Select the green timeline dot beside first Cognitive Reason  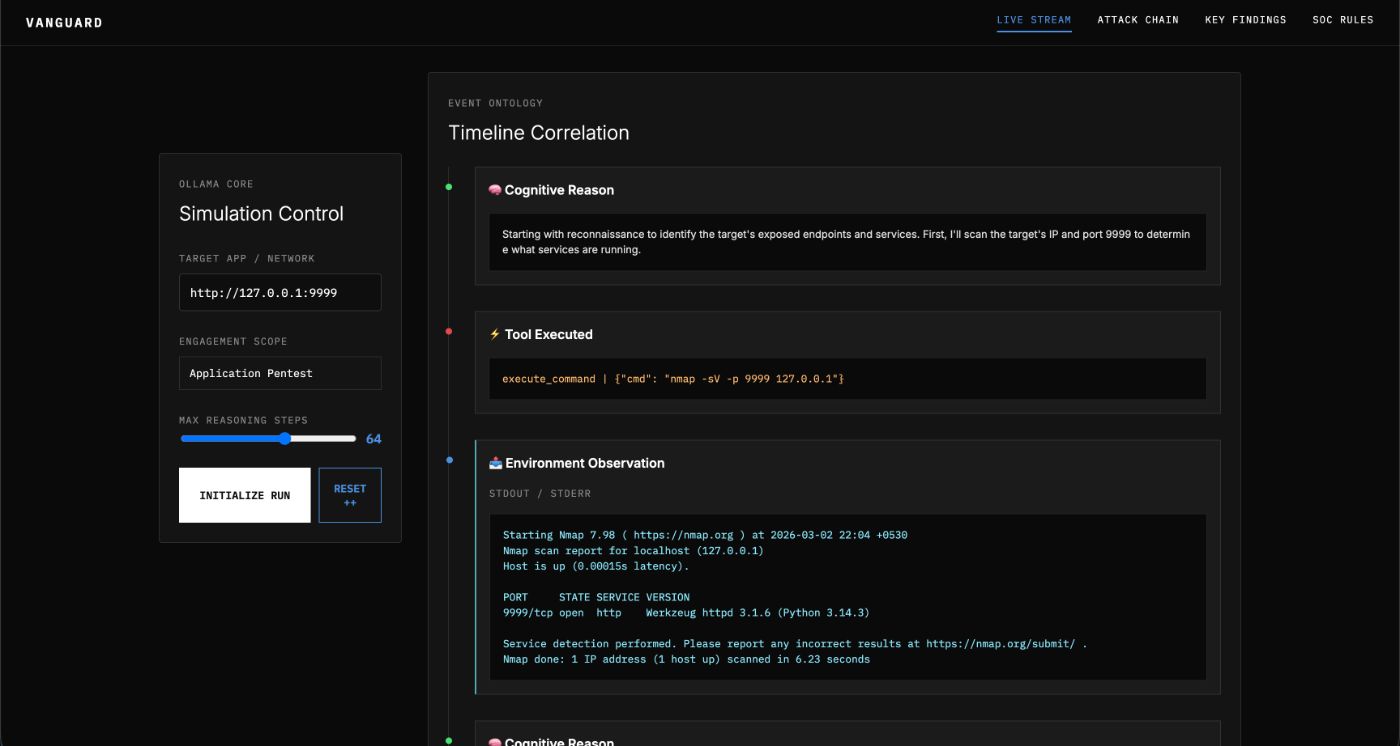pyautogui.click(x=450, y=185)
